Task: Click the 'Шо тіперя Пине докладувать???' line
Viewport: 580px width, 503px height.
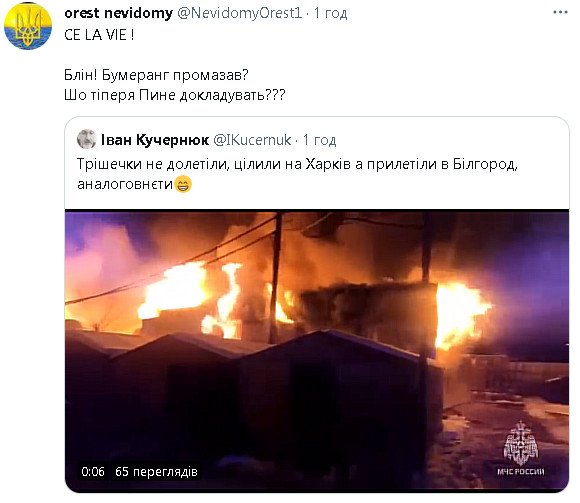Action: click(175, 95)
